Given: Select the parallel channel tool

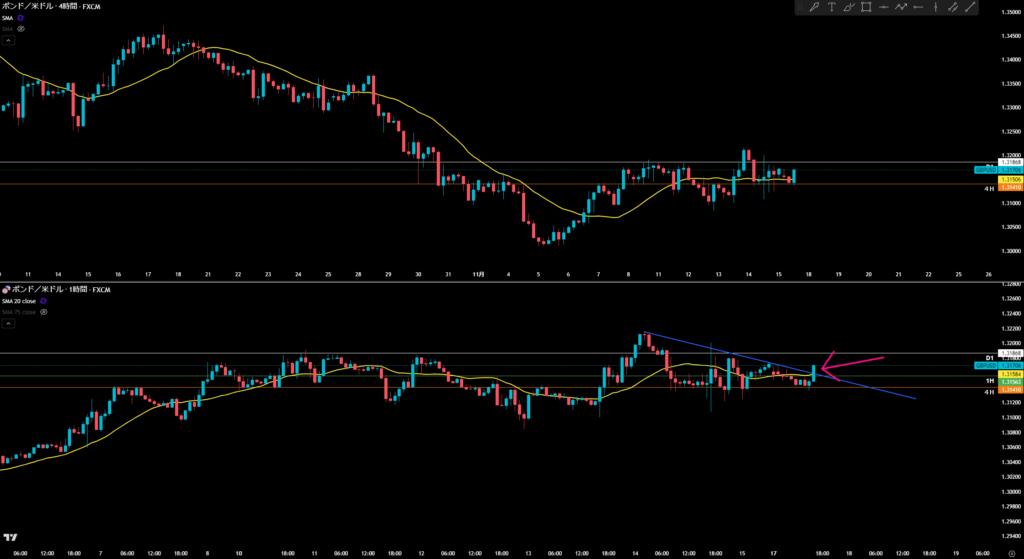Looking at the screenshot, I should point(952,8).
